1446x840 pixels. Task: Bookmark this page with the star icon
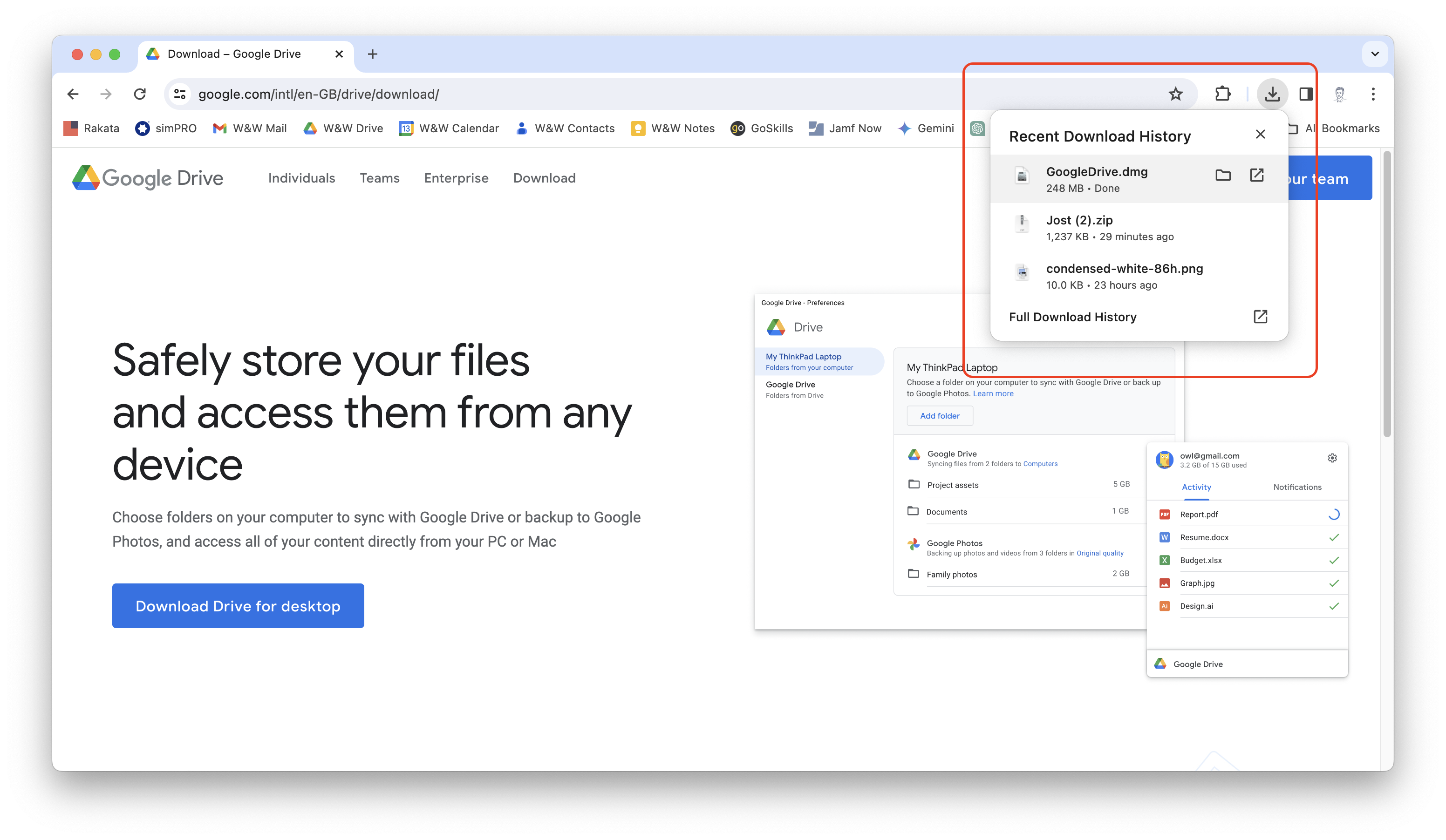click(1175, 94)
